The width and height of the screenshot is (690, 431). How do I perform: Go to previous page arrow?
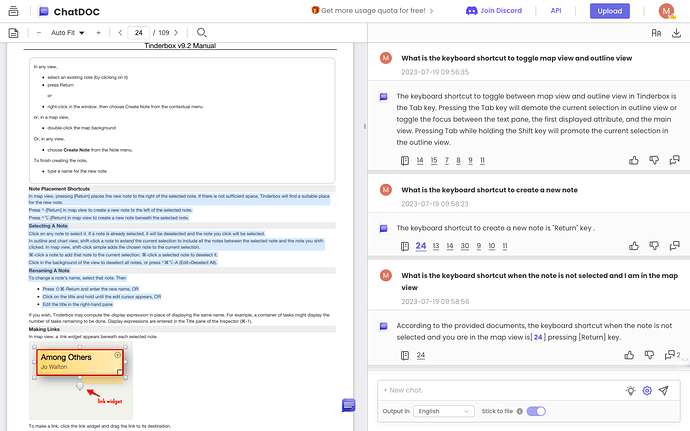point(120,33)
